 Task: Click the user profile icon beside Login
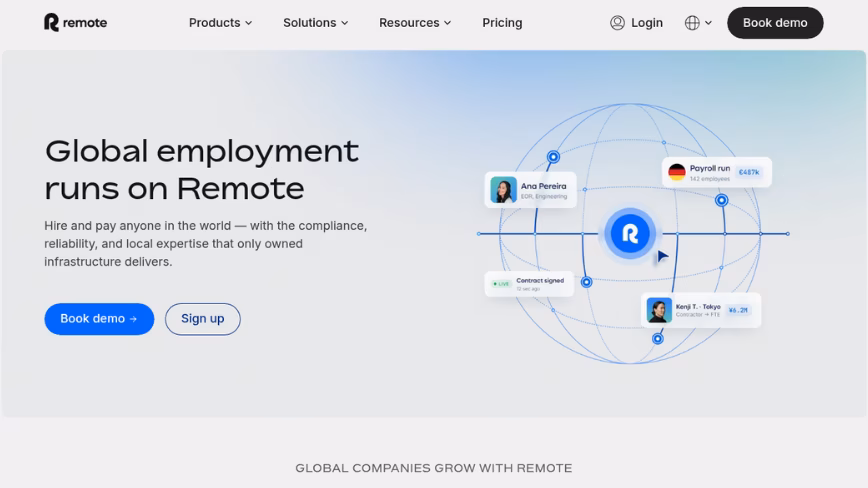point(617,23)
